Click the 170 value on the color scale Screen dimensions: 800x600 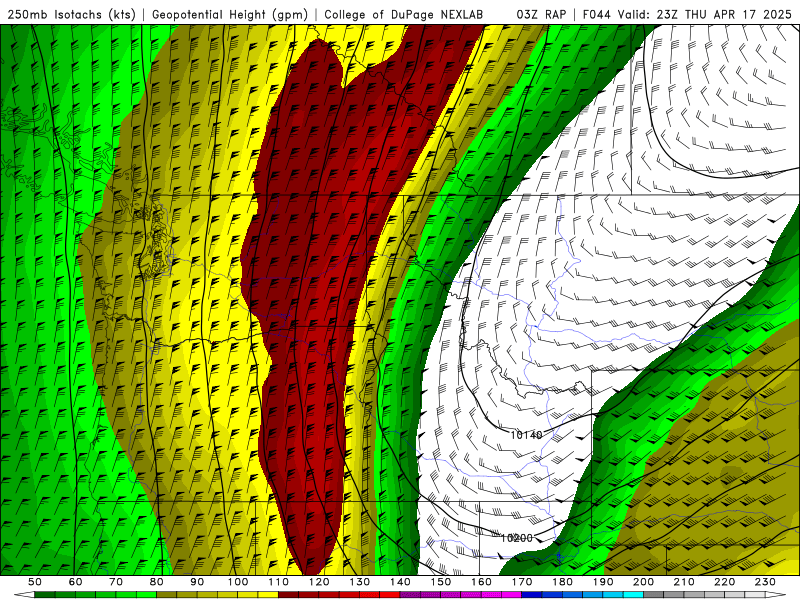tap(522, 582)
